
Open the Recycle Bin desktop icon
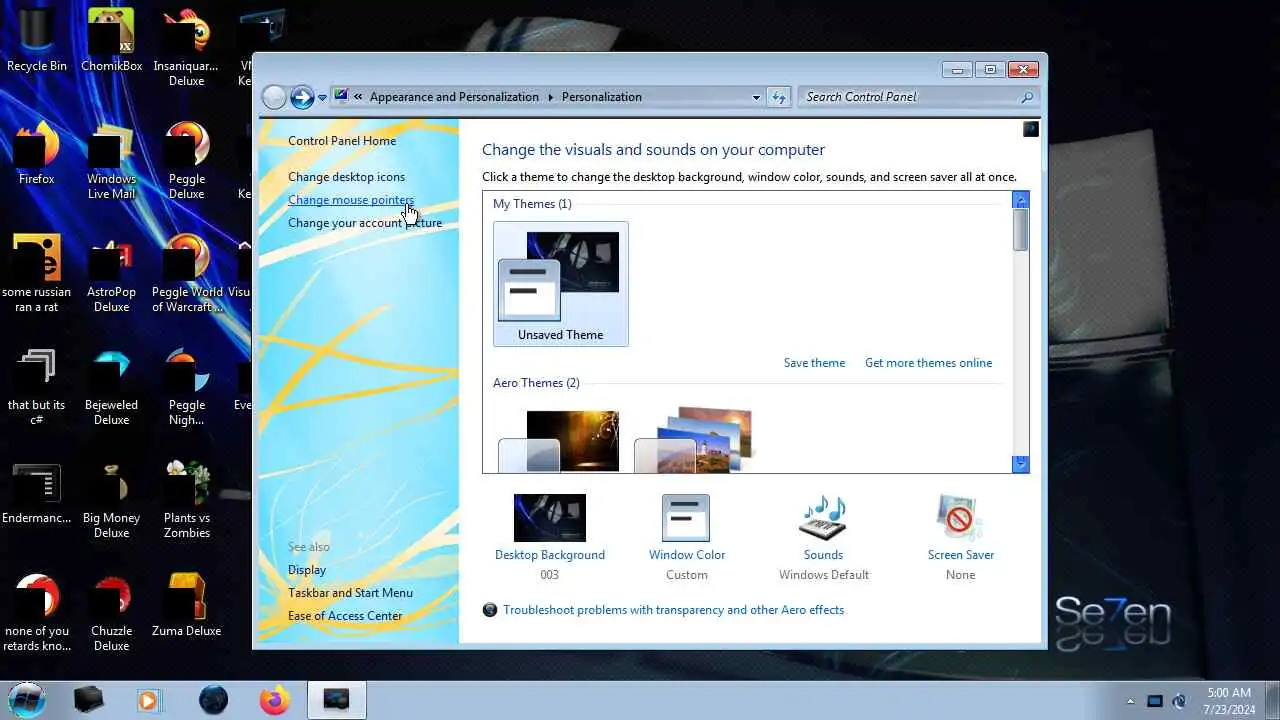pos(37,40)
